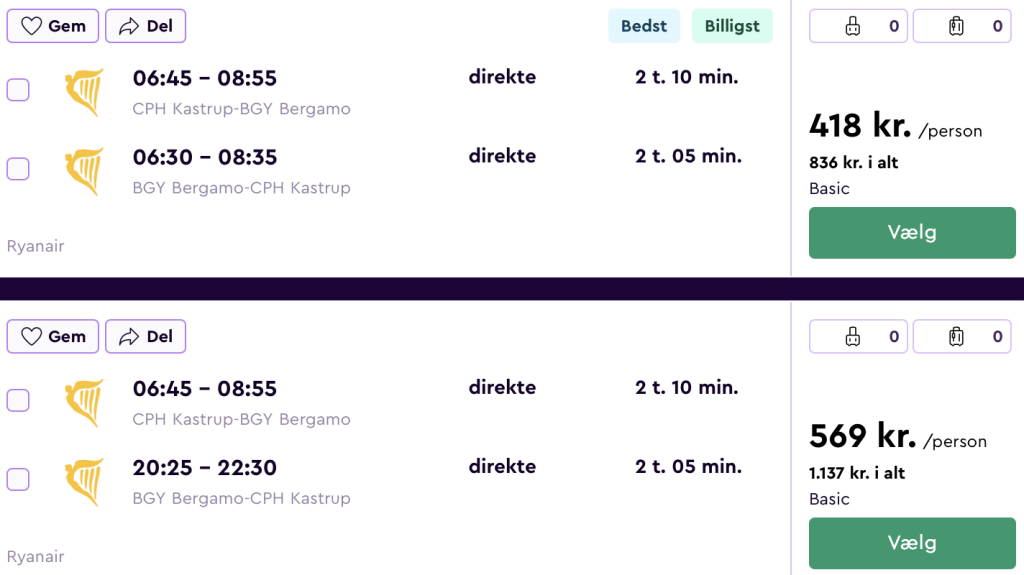Click the 20:25 – 22:30 flight time
Viewport: 1024px width, 575px height.
[205, 468]
